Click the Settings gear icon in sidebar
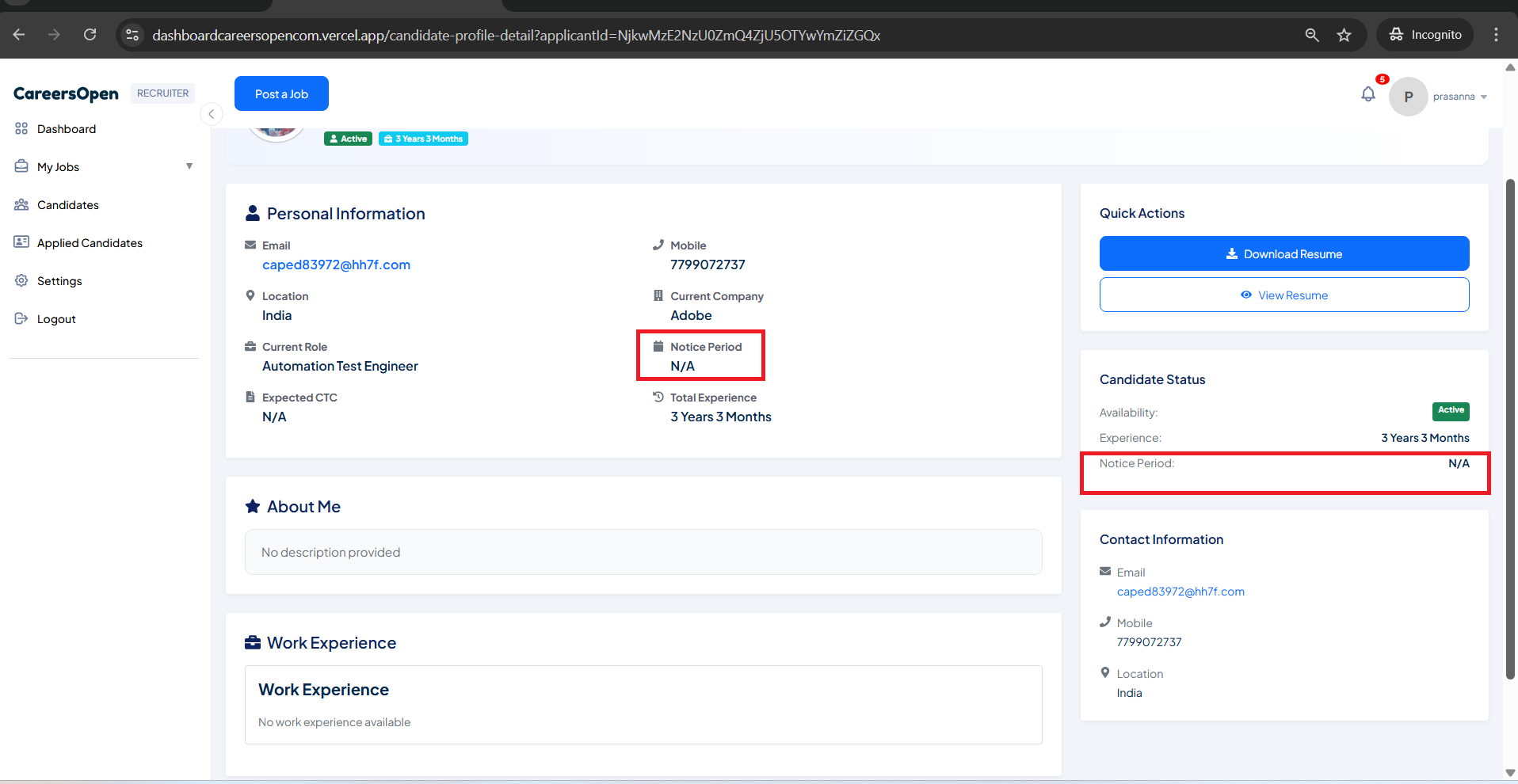This screenshot has width=1518, height=784. point(21,280)
